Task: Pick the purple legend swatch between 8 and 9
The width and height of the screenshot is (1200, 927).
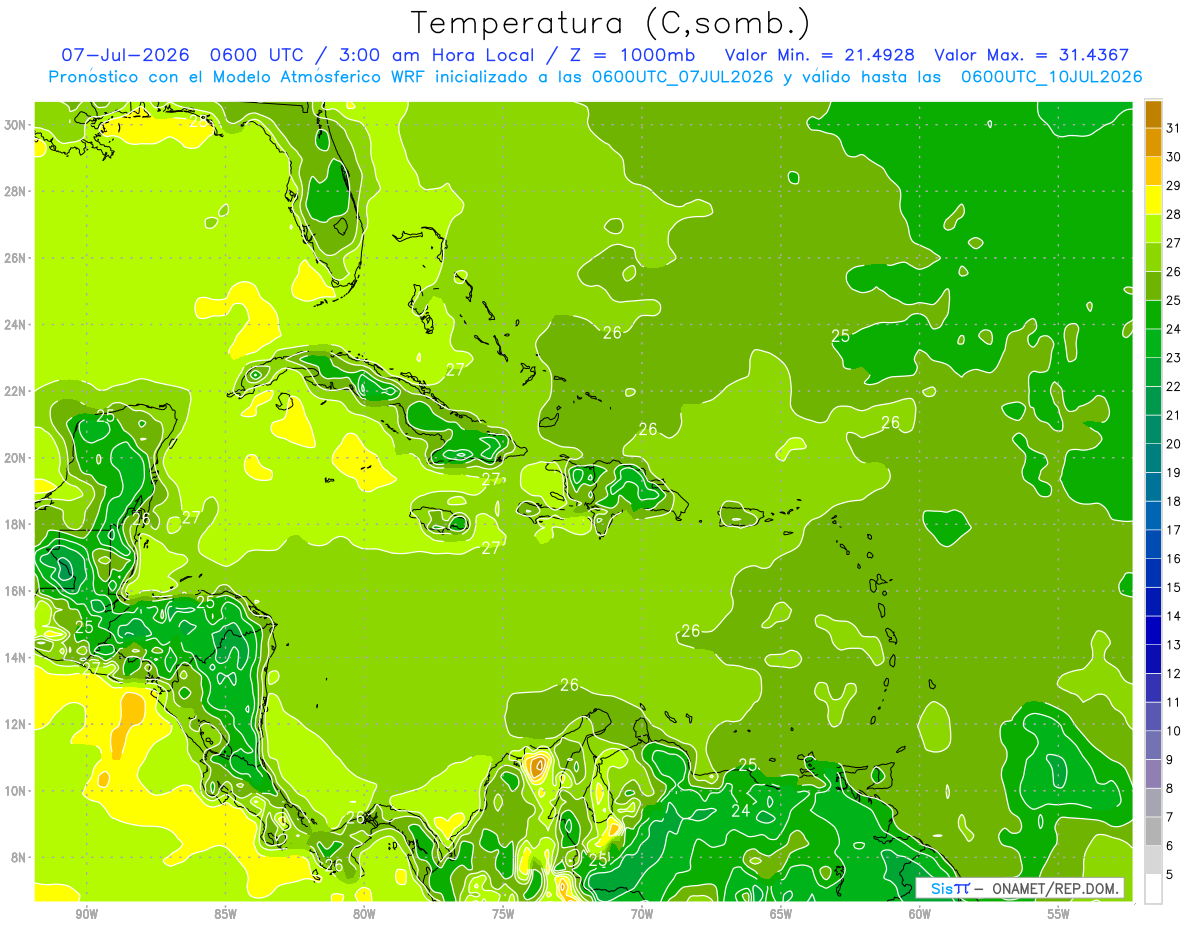Action: click(x=1153, y=774)
